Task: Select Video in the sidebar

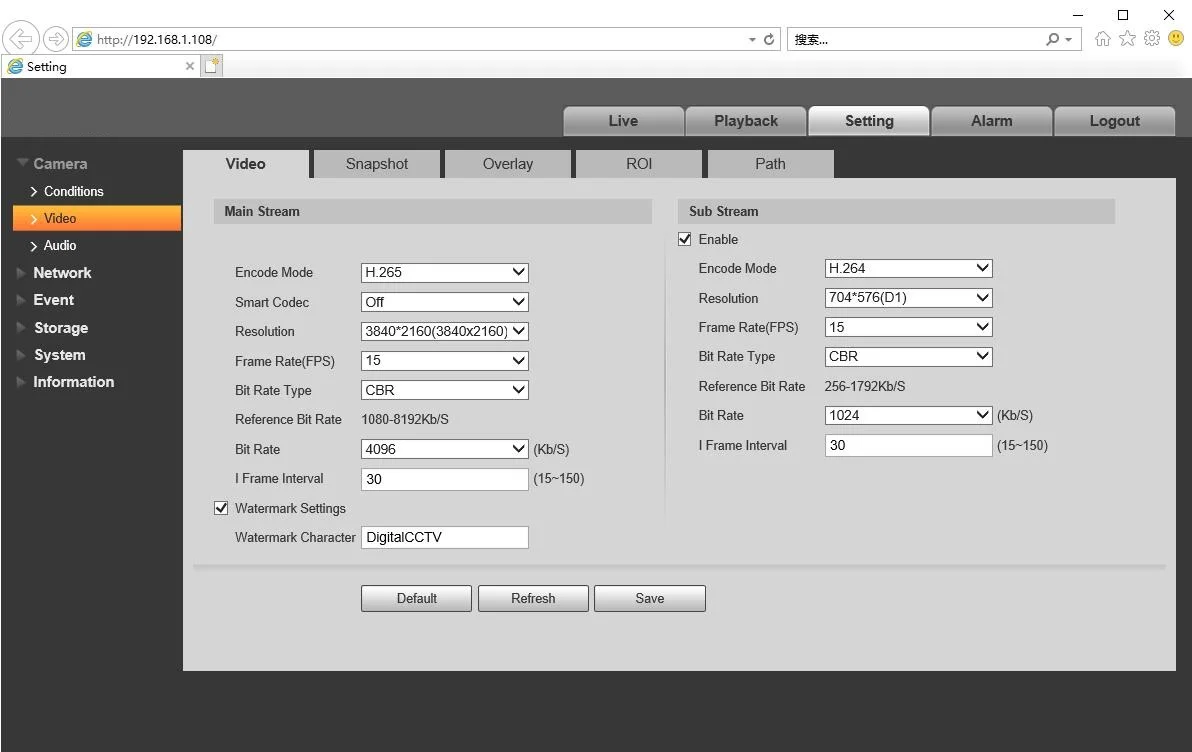Action: [97, 218]
